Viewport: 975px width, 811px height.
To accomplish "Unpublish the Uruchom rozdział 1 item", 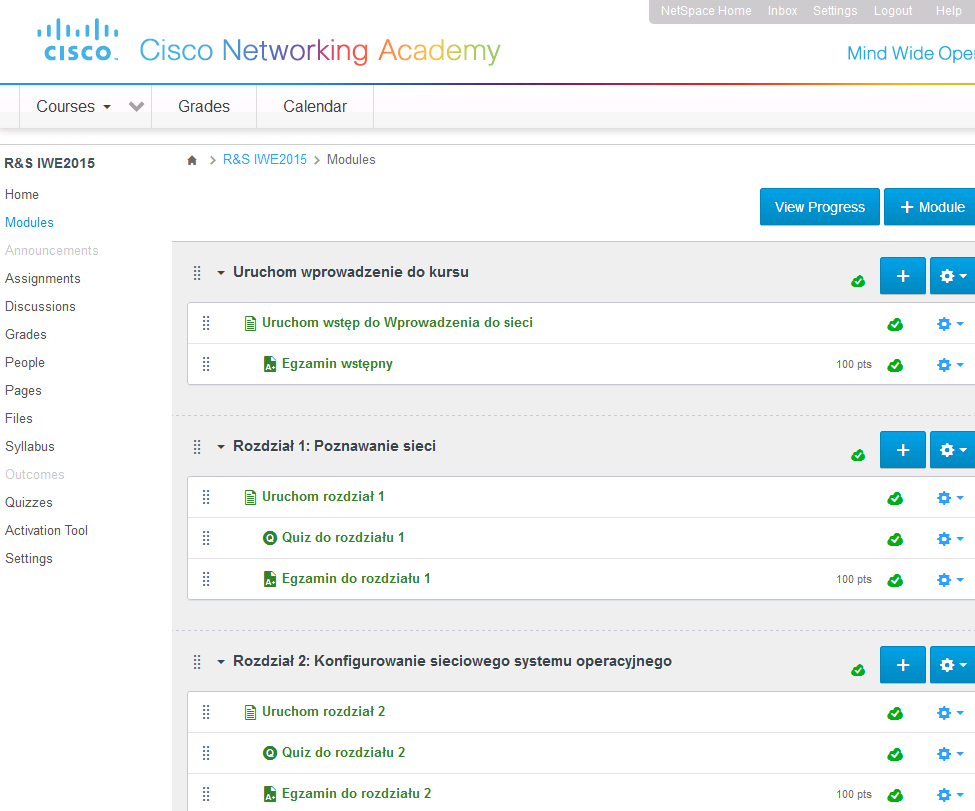I will (895, 499).
